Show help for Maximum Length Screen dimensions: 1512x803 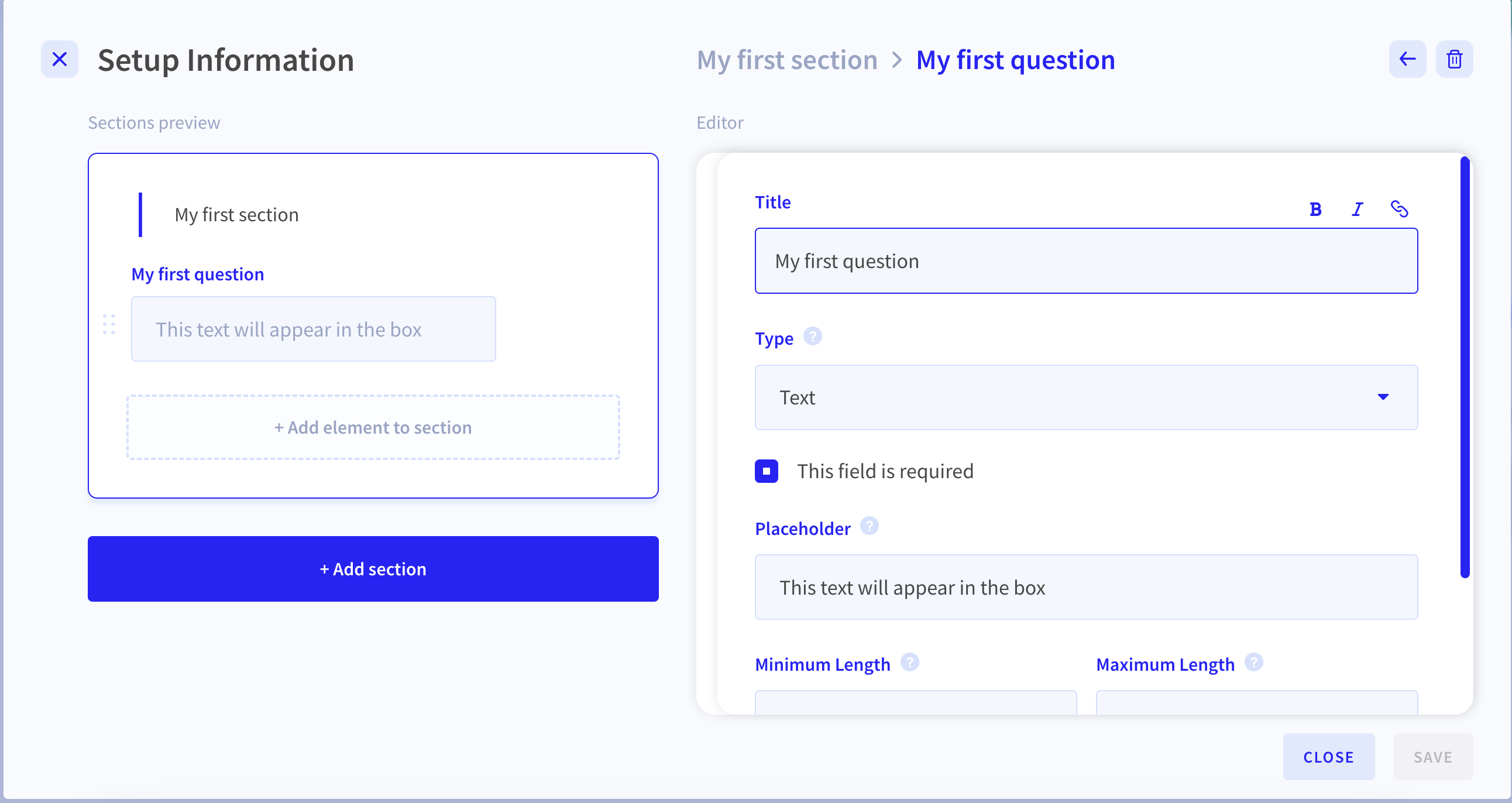1254,662
